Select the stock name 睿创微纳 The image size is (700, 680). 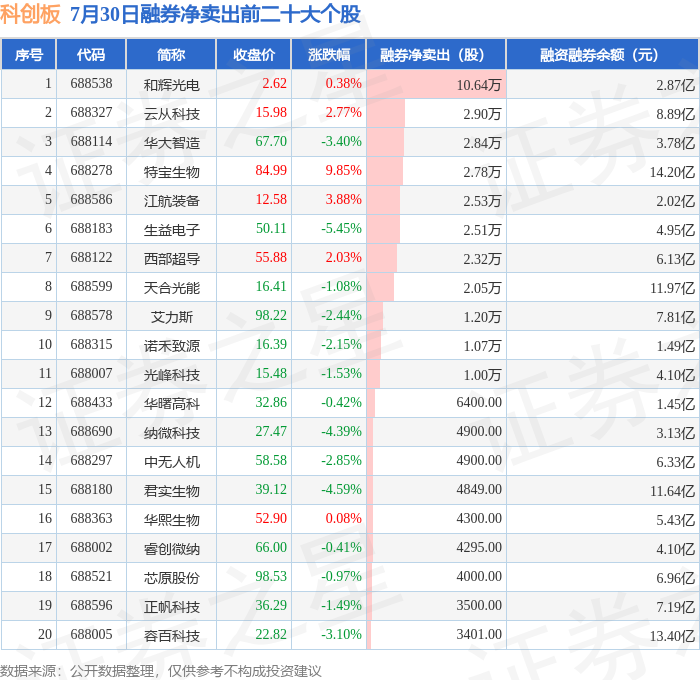pyautogui.click(x=171, y=549)
